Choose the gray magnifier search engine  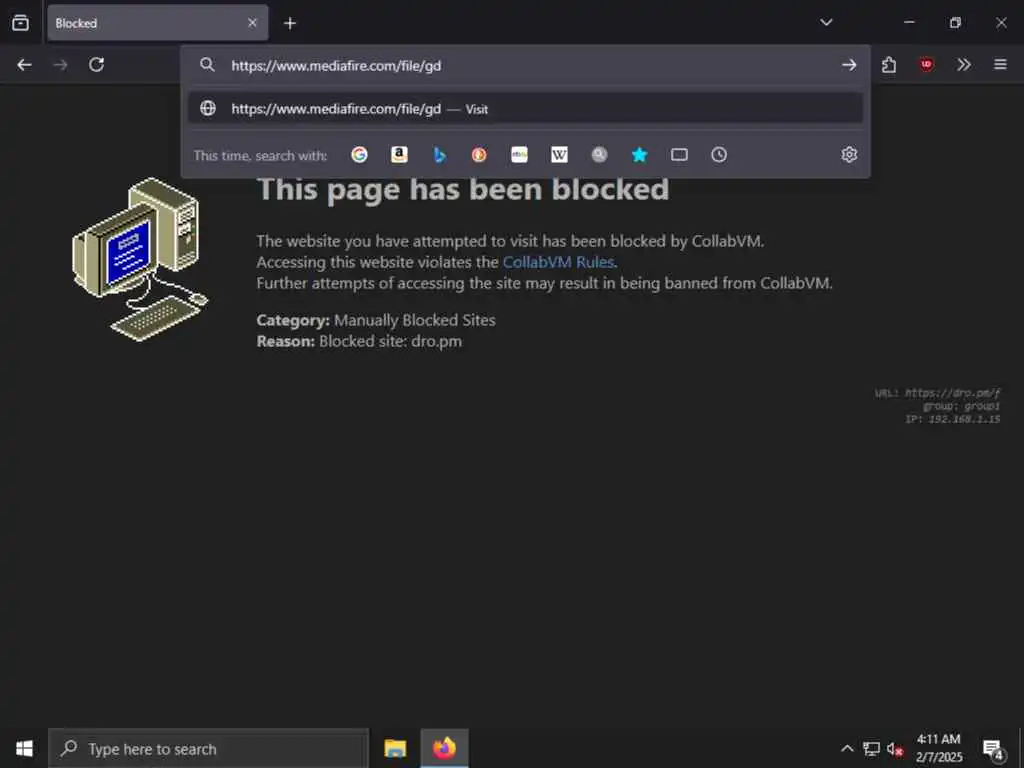click(x=599, y=155)
